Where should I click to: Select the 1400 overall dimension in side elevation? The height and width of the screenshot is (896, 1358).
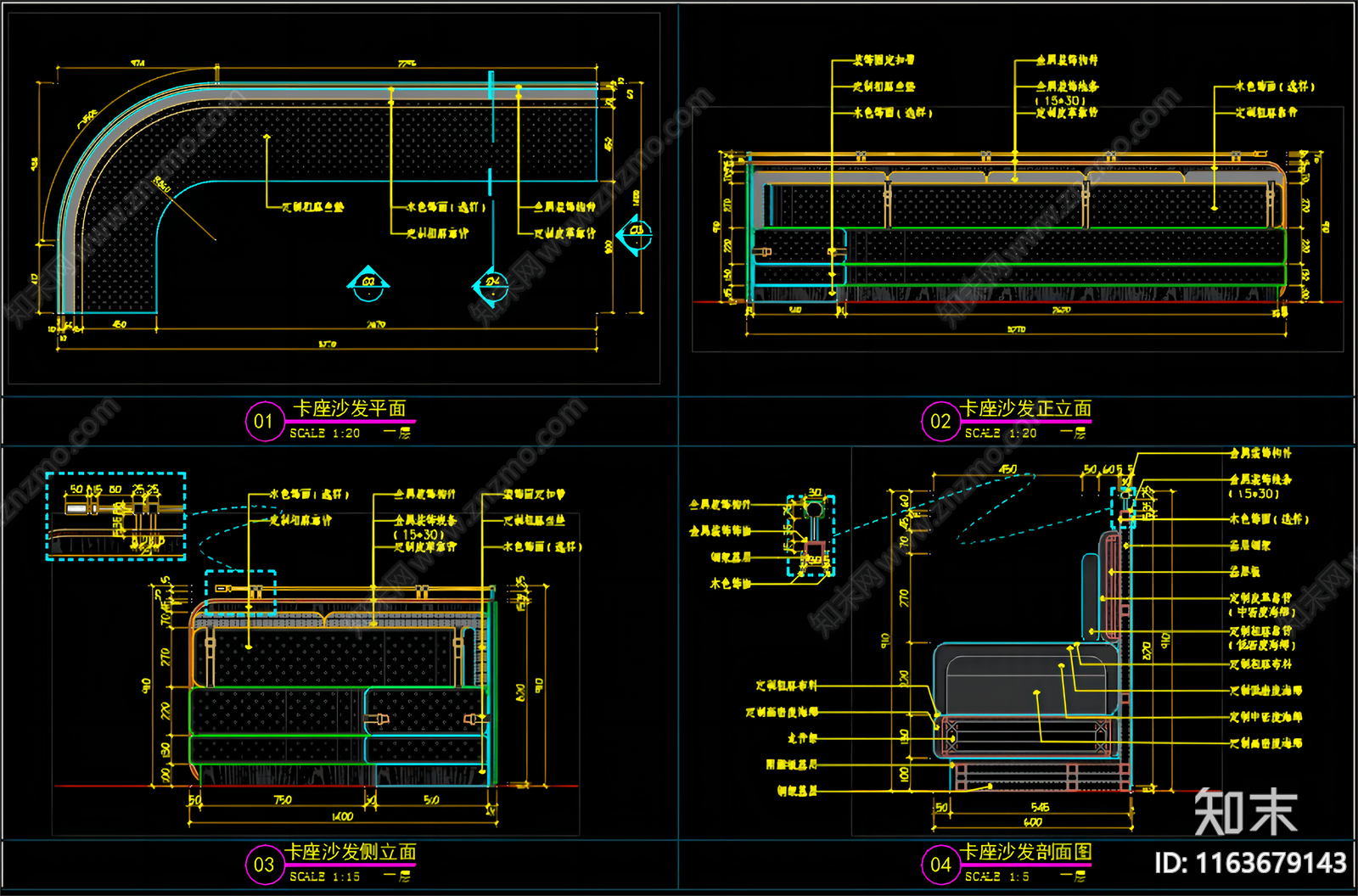pos(342,816)
